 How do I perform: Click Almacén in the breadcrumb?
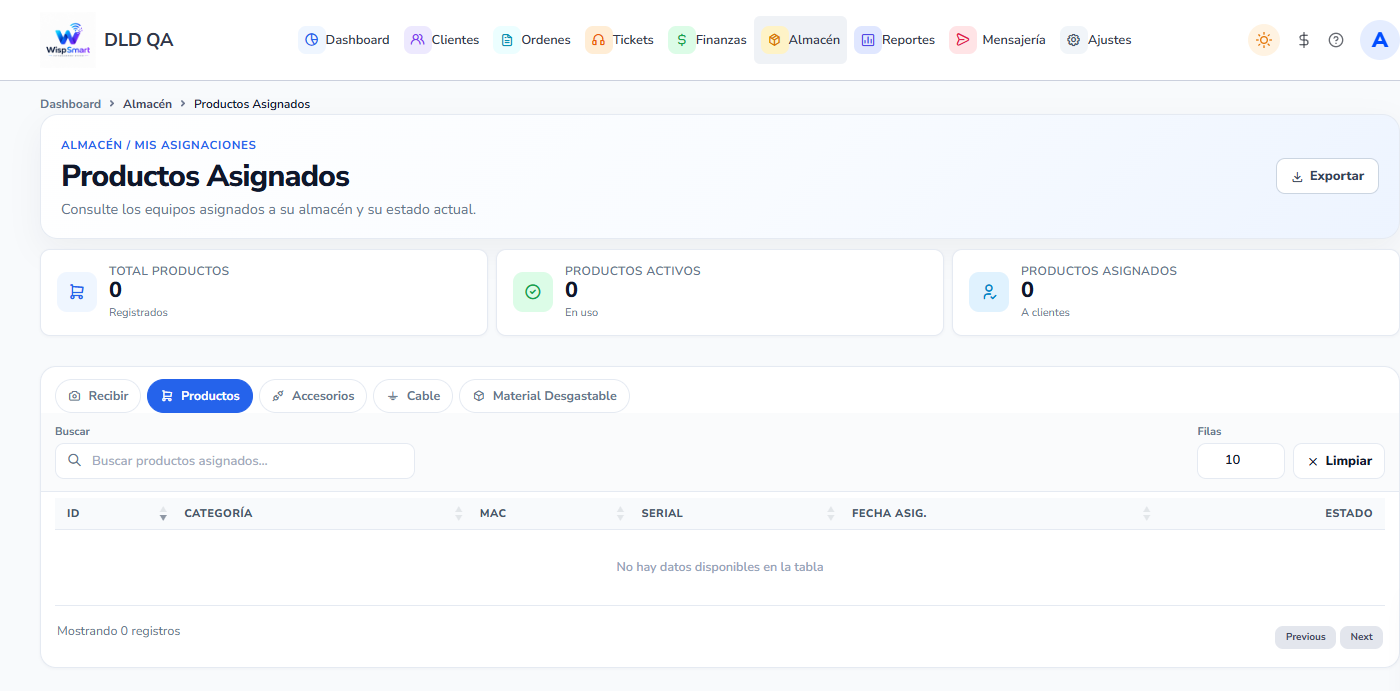coord(147,104)
